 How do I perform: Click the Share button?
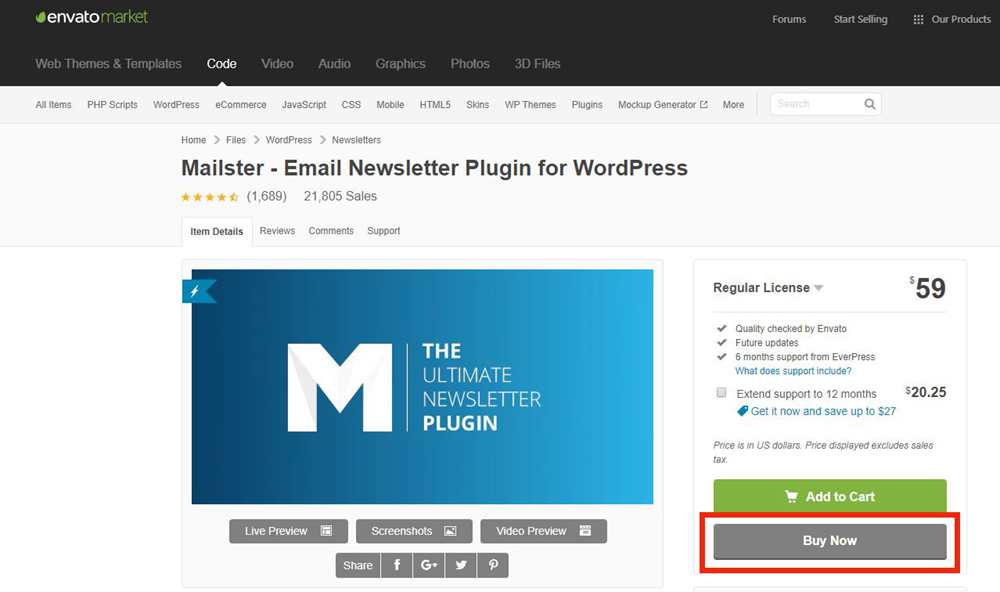(x=358, y=565)
